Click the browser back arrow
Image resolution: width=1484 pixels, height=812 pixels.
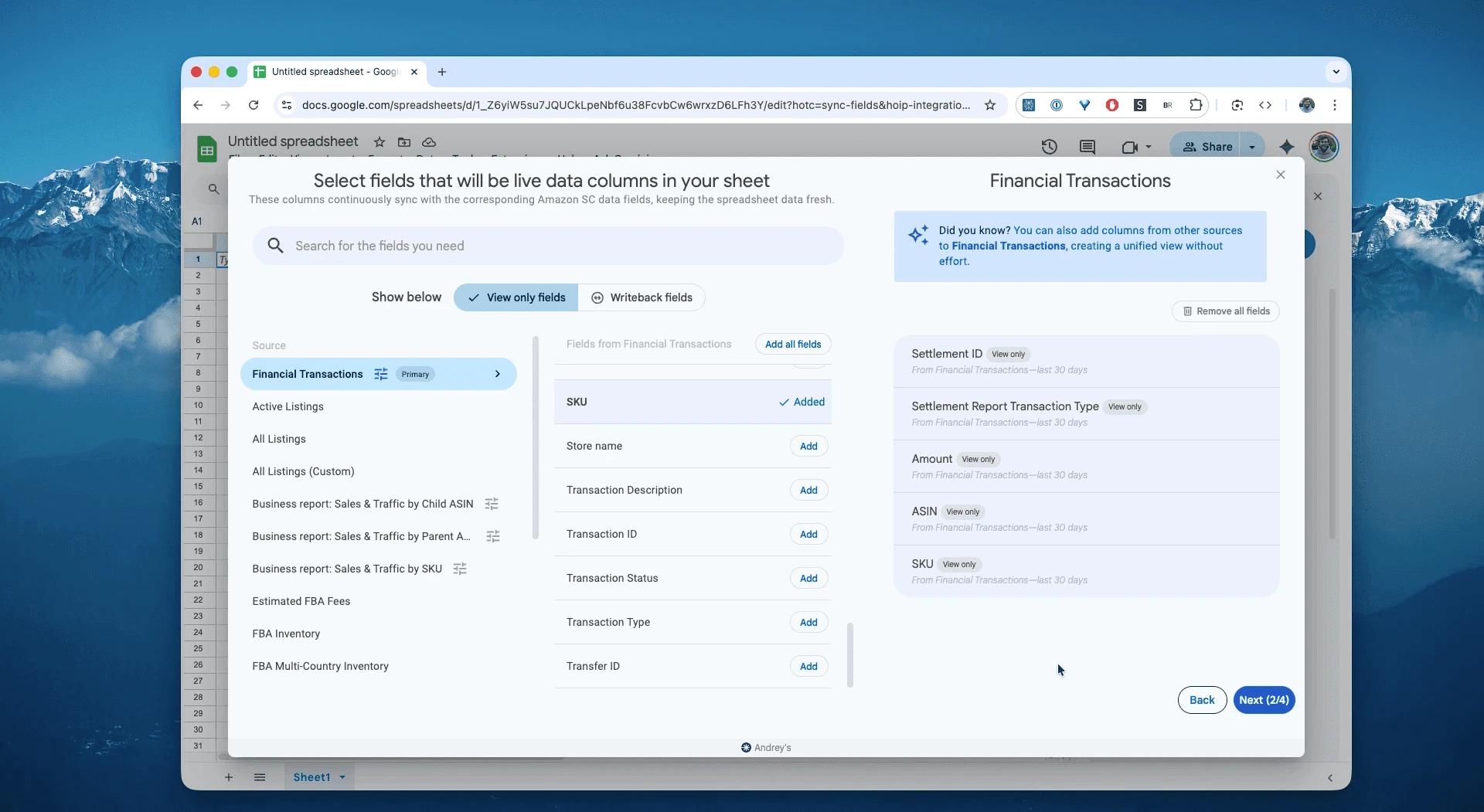pos(198,105)
